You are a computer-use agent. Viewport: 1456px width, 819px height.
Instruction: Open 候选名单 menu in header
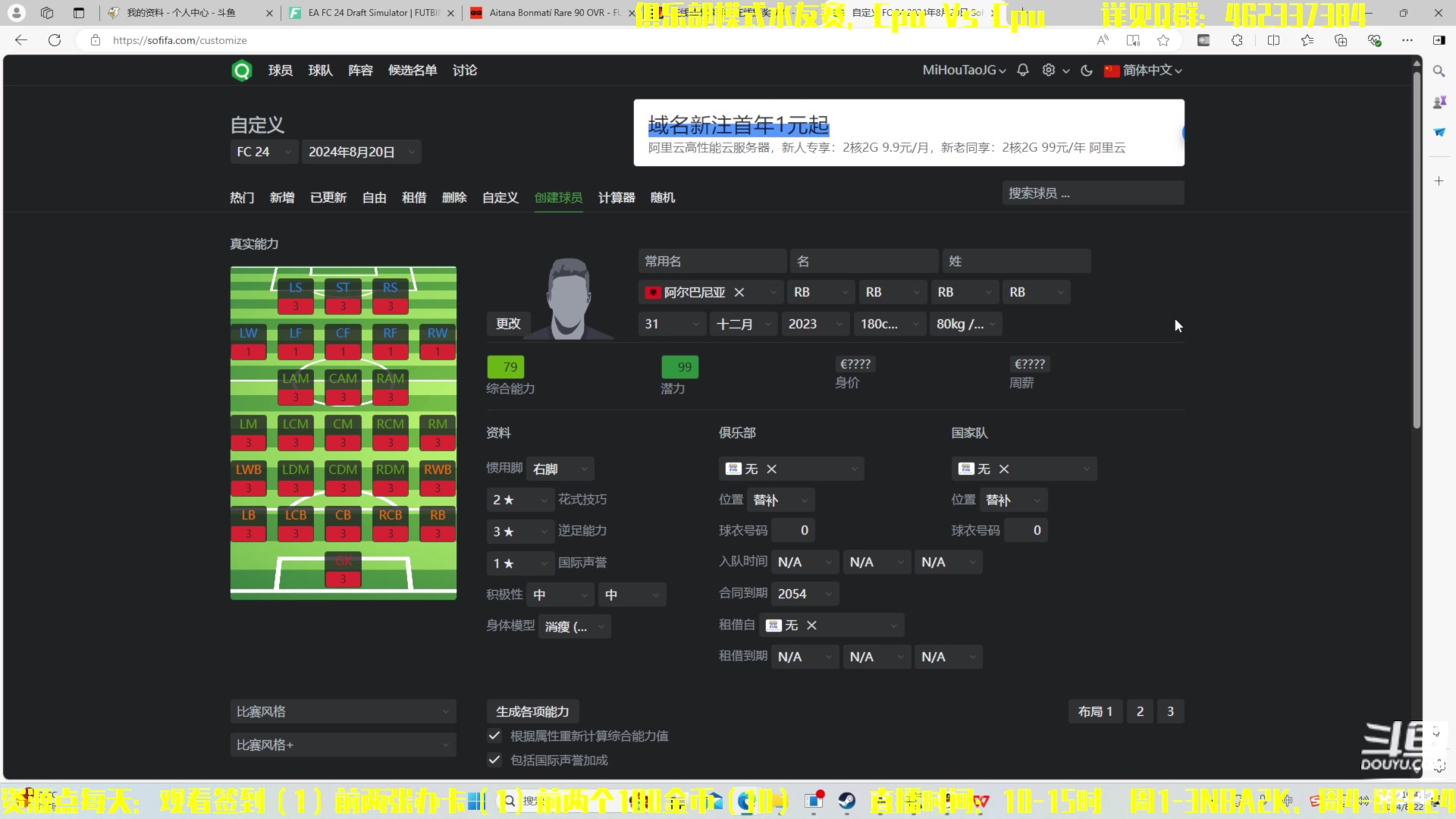pyautogui.click(x=413, y=70)
